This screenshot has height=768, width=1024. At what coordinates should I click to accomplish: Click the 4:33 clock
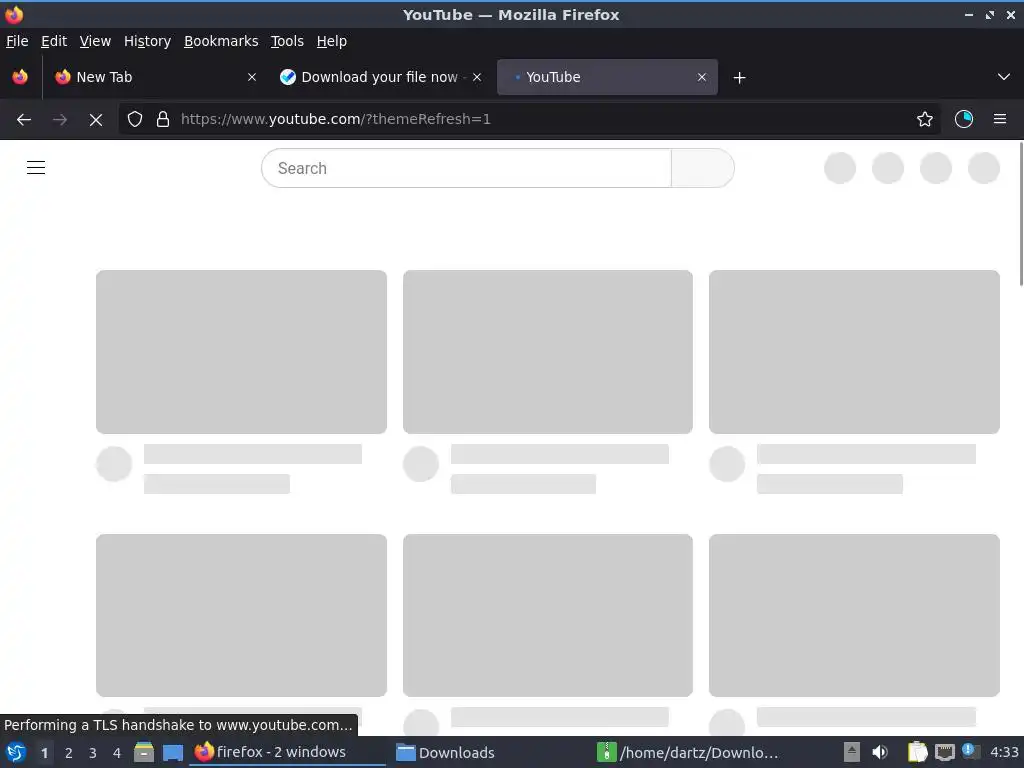[1004, 752]
